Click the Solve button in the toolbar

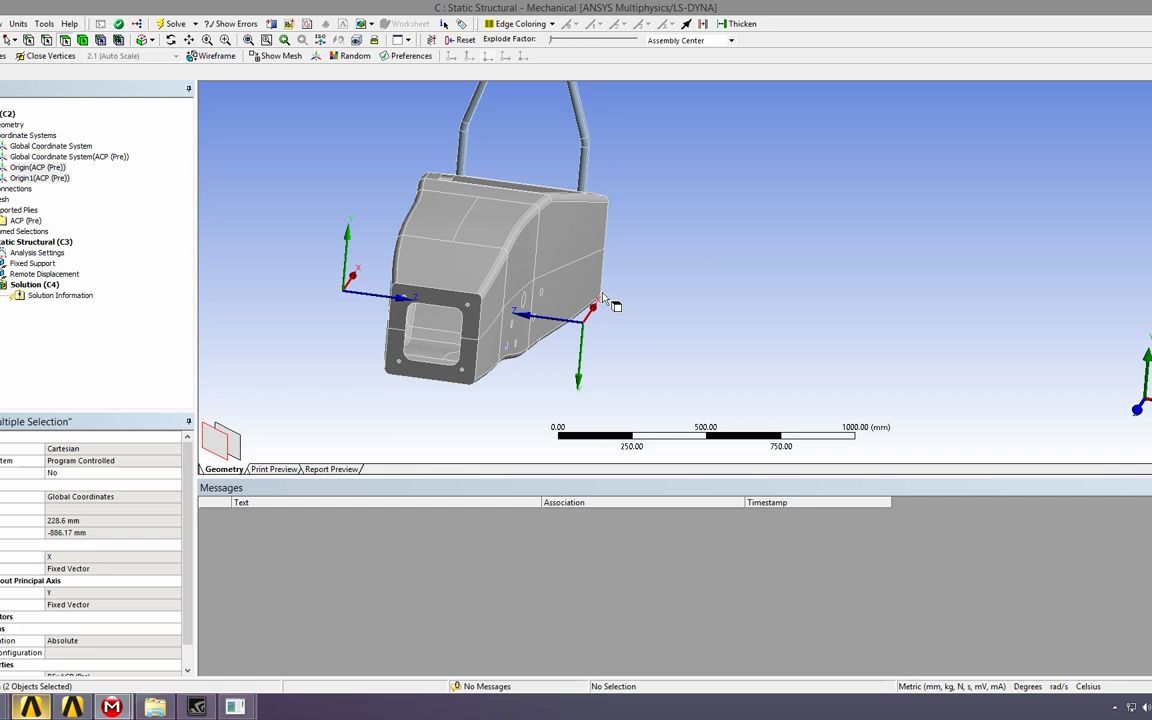click(175, 23)
